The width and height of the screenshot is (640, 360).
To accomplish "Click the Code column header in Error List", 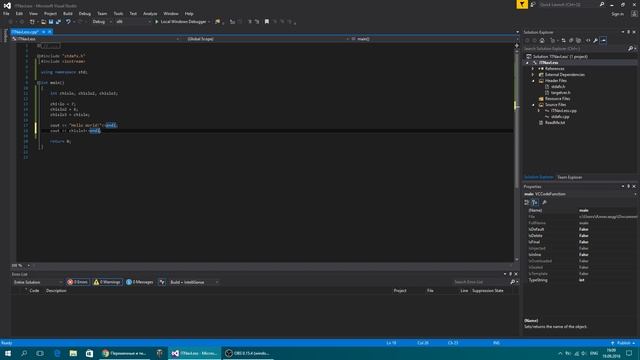I will tap(34, 291).
